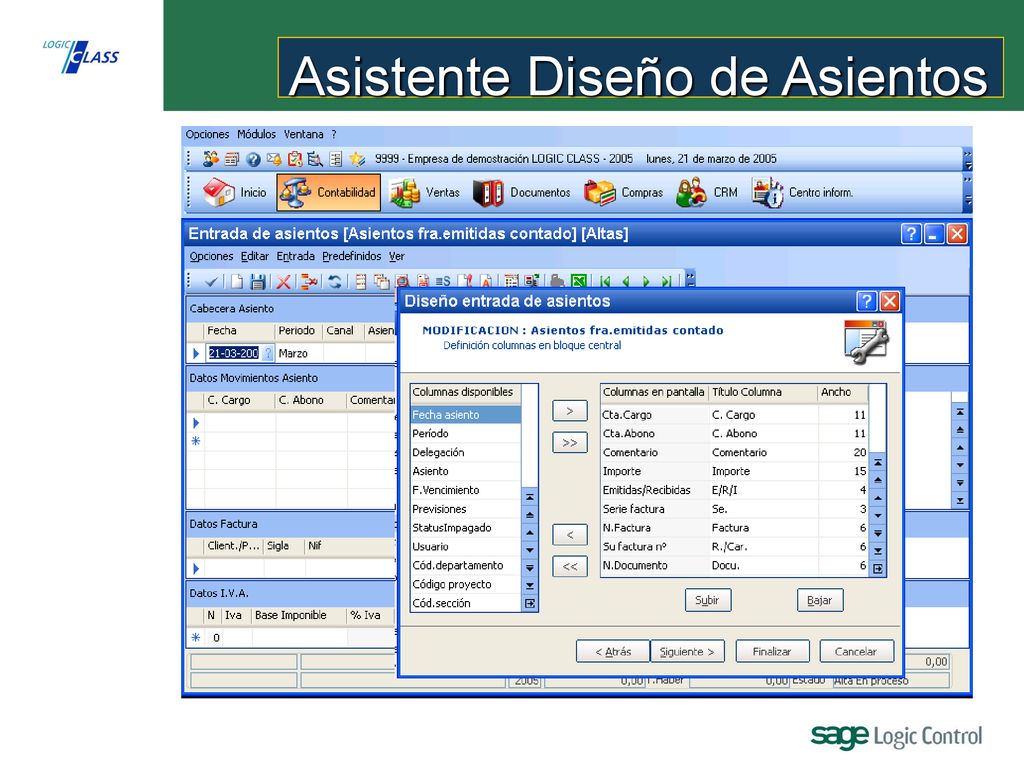Click the Finalizar button
The width and height of the screenshot is (1024, 768).
[772, 651]
